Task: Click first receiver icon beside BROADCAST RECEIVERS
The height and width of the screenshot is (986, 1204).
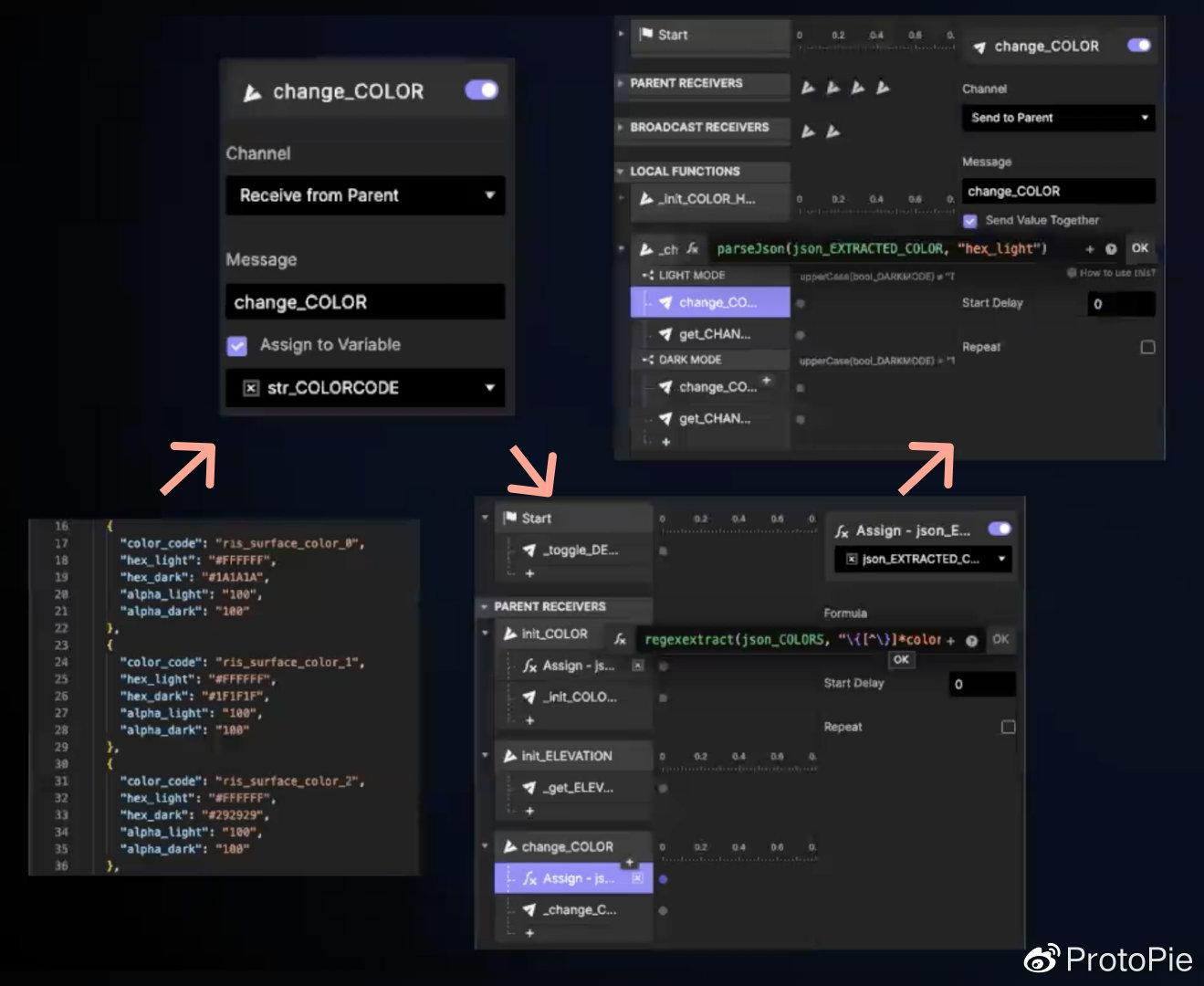Action: 808,131
